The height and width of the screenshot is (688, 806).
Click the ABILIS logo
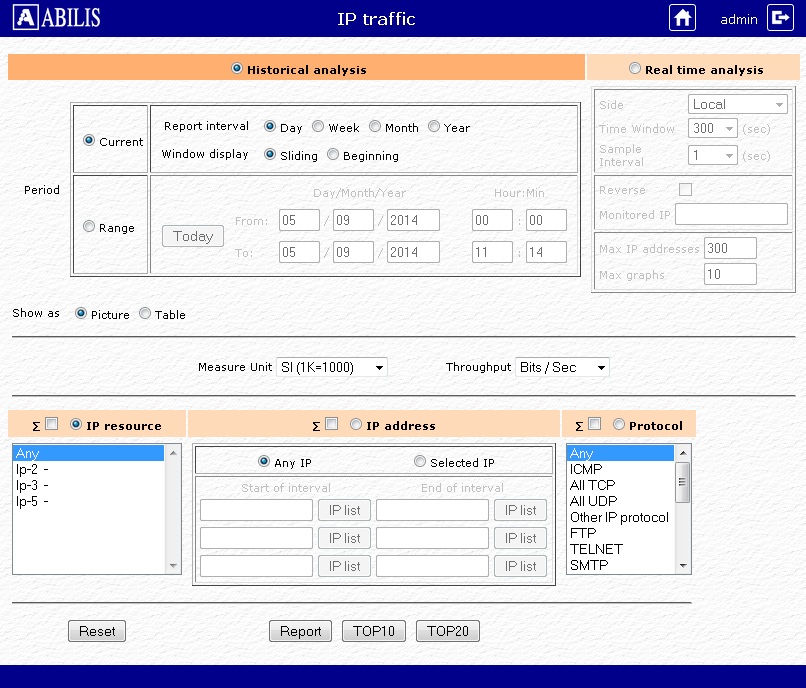click(x=58, y=18)
